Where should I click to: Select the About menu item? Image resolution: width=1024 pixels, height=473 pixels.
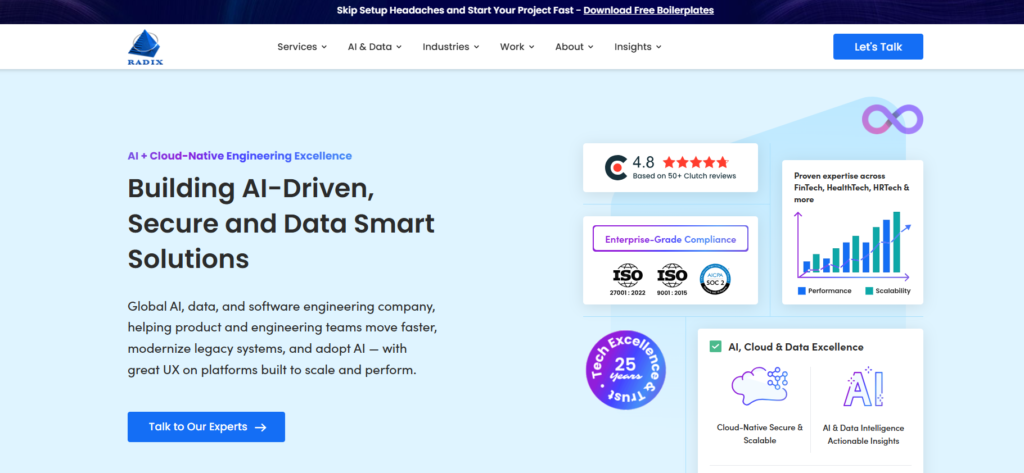(574, 47)
